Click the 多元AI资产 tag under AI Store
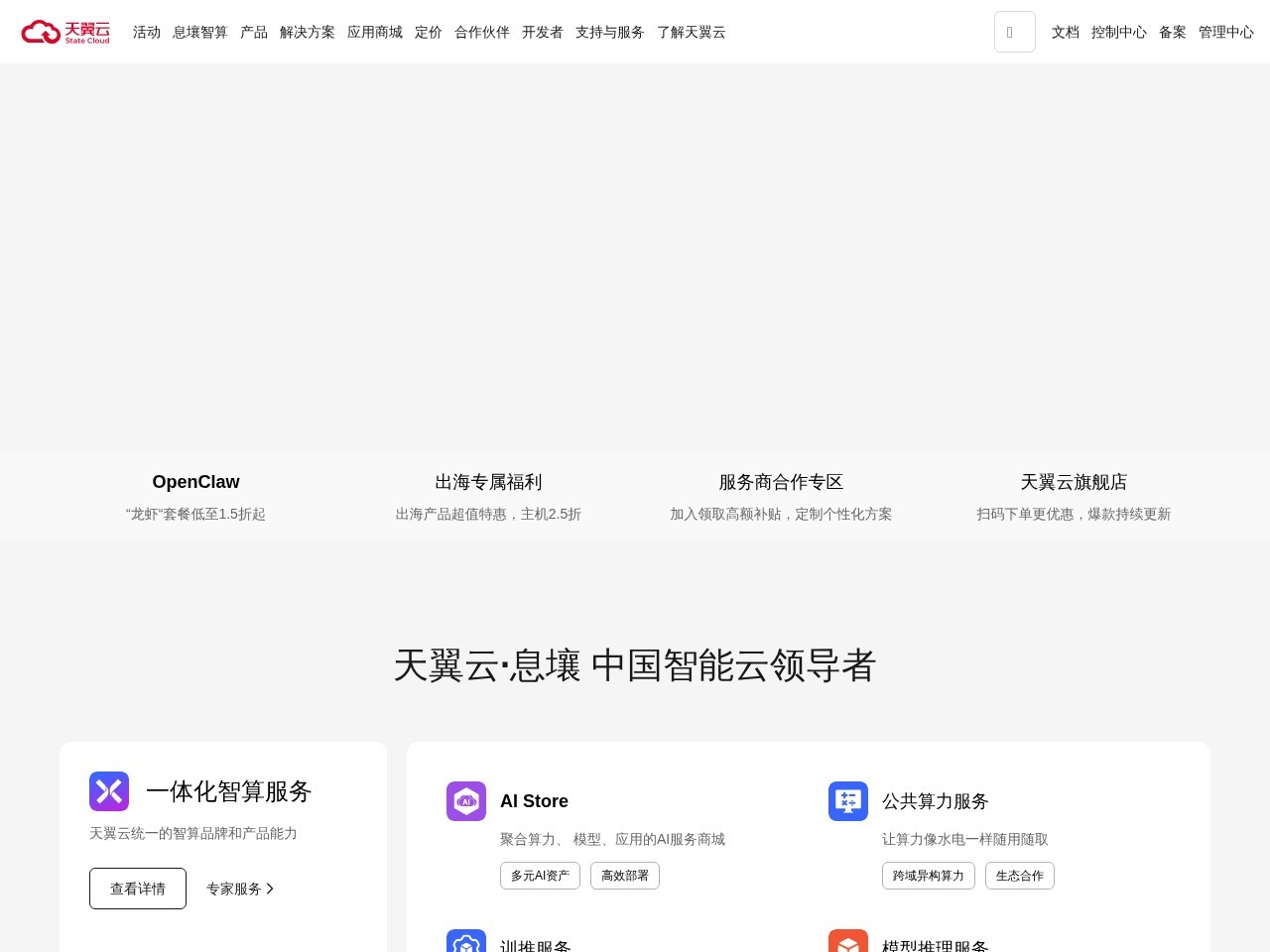1270x952 pixels. 540,876
